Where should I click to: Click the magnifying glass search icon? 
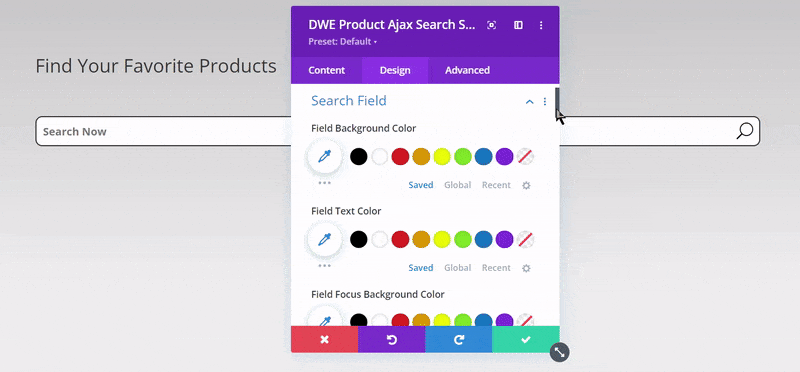pos(745,131)
